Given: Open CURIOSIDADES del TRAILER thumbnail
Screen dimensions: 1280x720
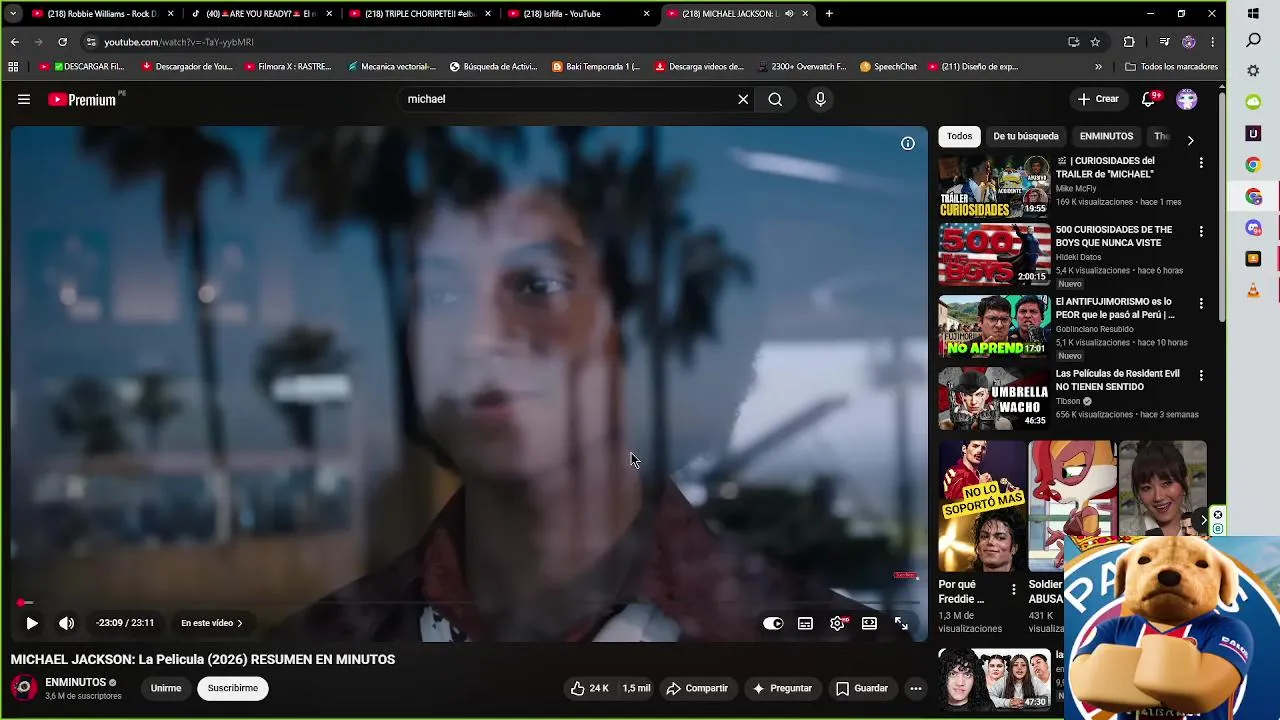Looking at the screenshot, I should point(994,186).
